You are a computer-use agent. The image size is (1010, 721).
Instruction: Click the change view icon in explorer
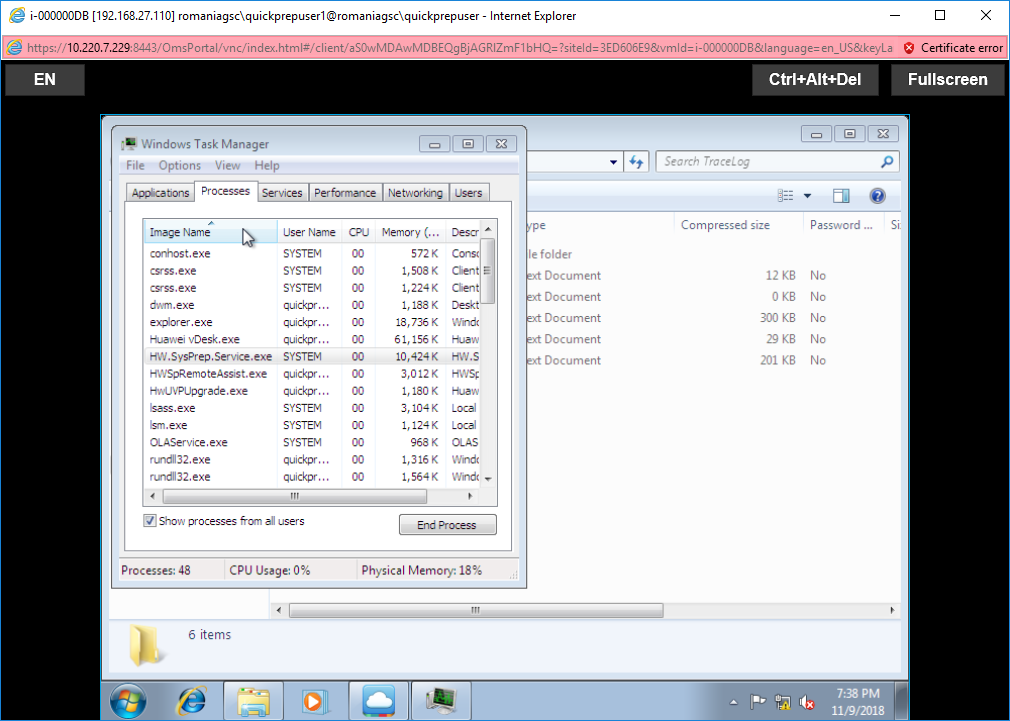coord(785,196)
